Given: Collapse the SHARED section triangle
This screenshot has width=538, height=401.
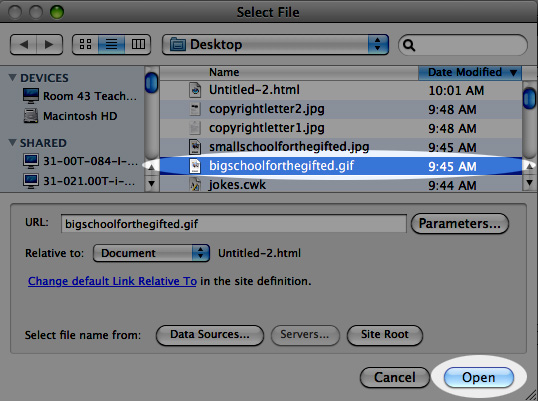Looking at the screenshot, I should coord(12,142).
